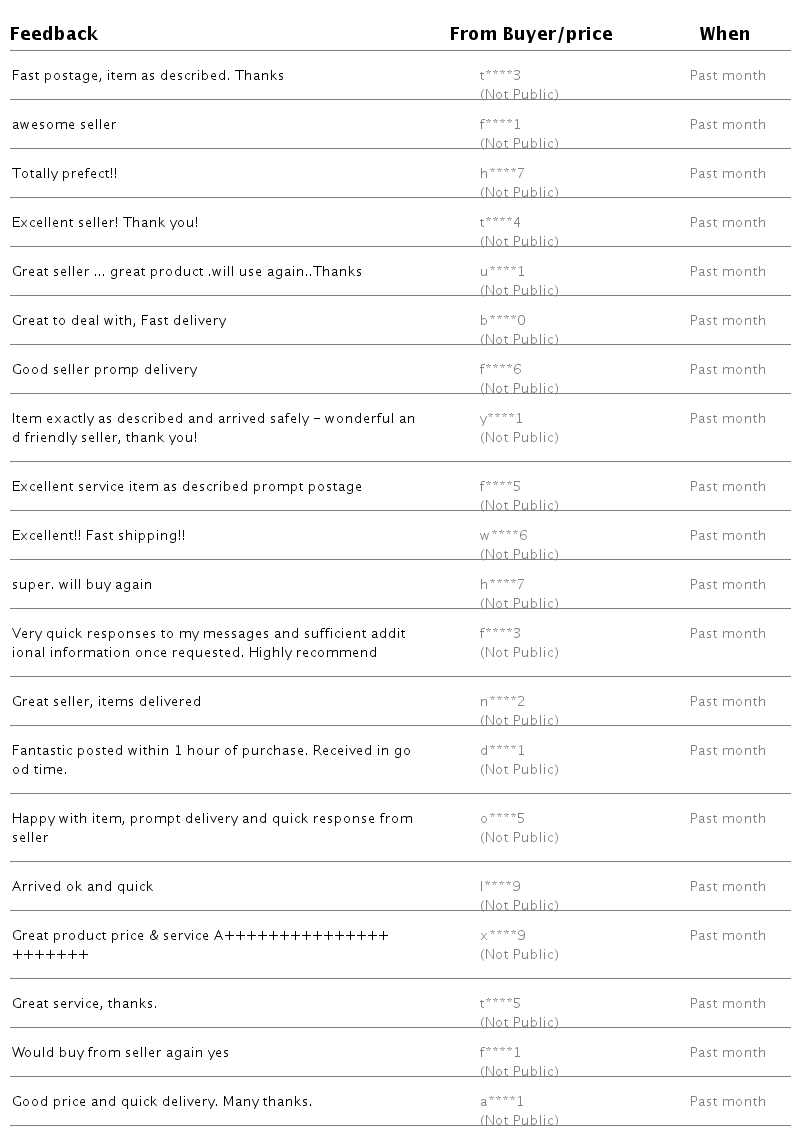Click "Past month" beside buyer d****1
The height and width of the screenshot is (1126, 800).
click(727, 750)
